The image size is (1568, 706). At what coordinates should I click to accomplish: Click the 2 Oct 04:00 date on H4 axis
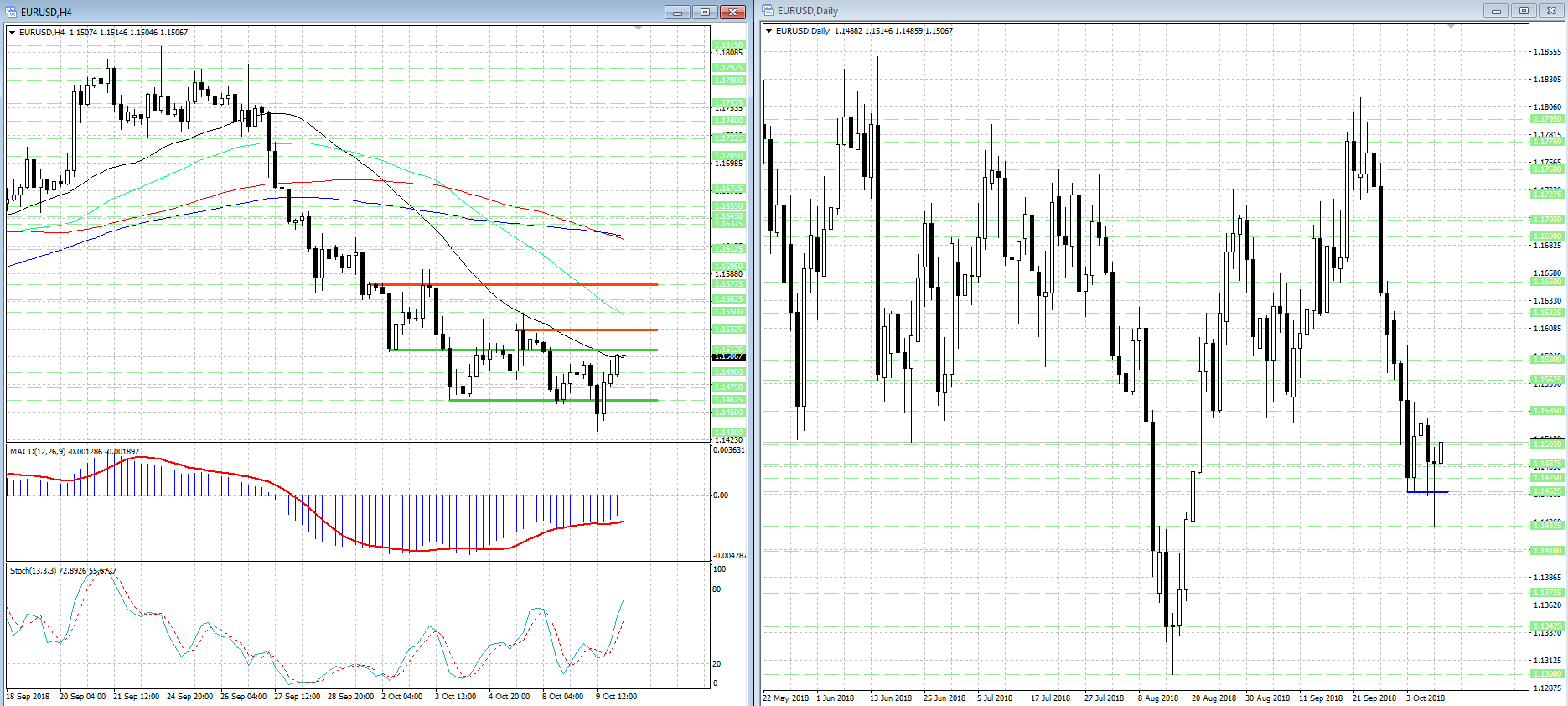(x=401, y=697)
